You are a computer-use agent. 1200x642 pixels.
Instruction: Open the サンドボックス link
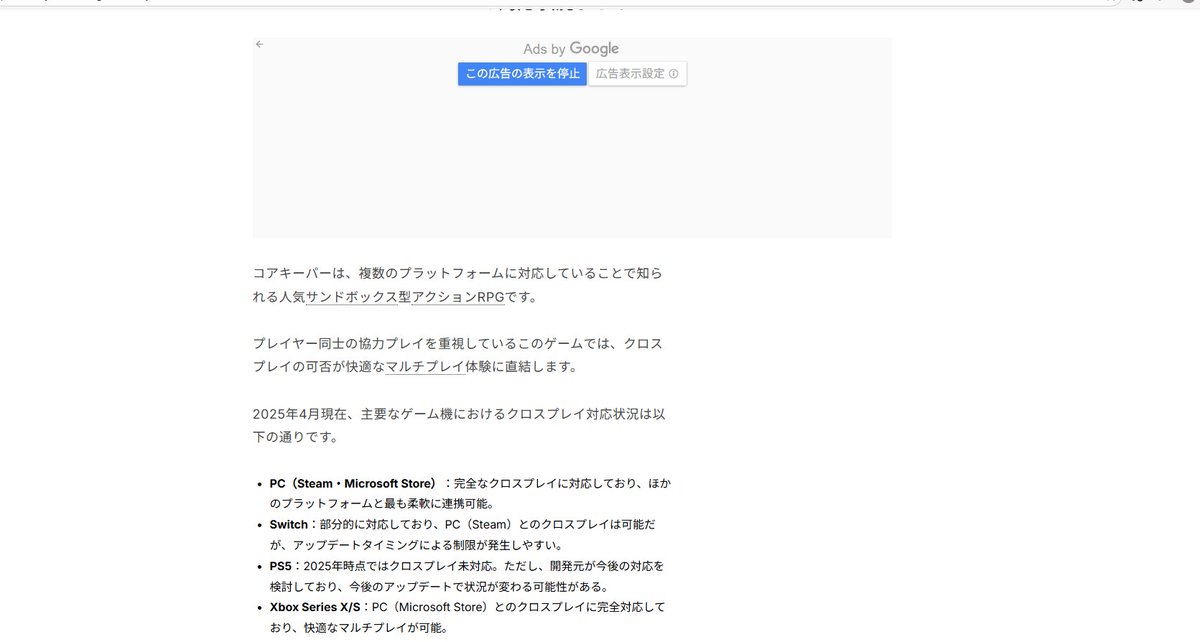[x=351, y=297]
